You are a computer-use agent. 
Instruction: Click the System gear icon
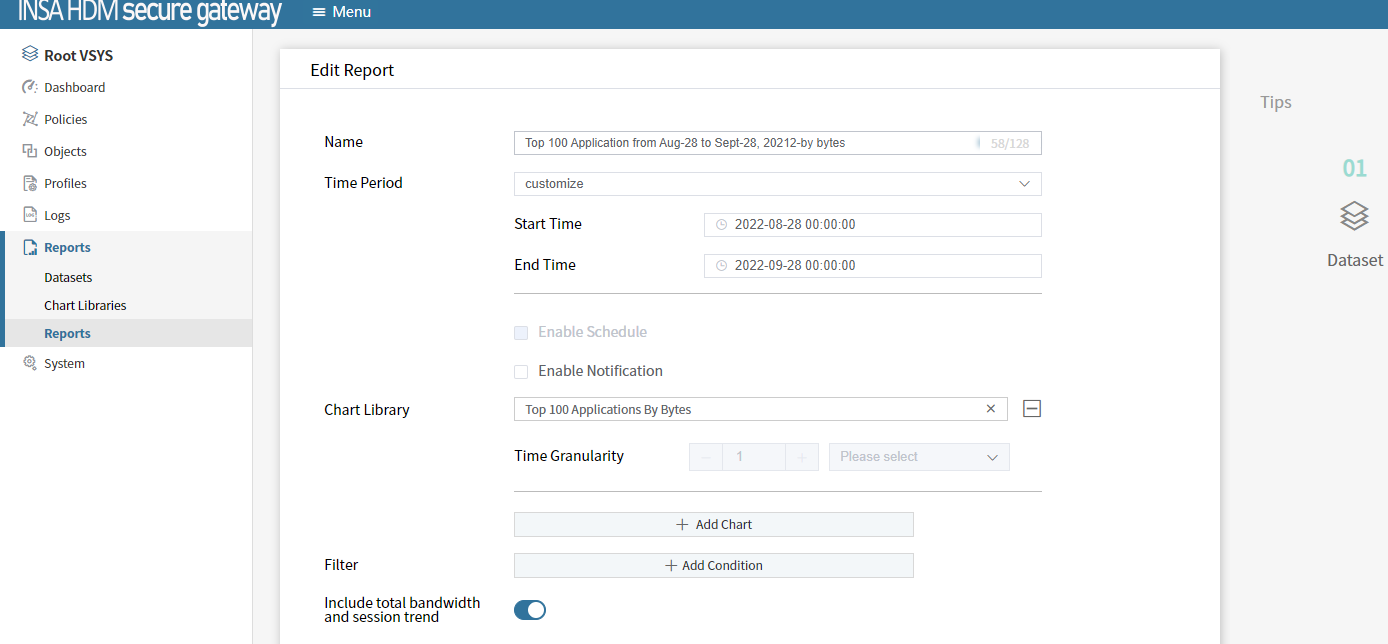click(x=30, y=363)
